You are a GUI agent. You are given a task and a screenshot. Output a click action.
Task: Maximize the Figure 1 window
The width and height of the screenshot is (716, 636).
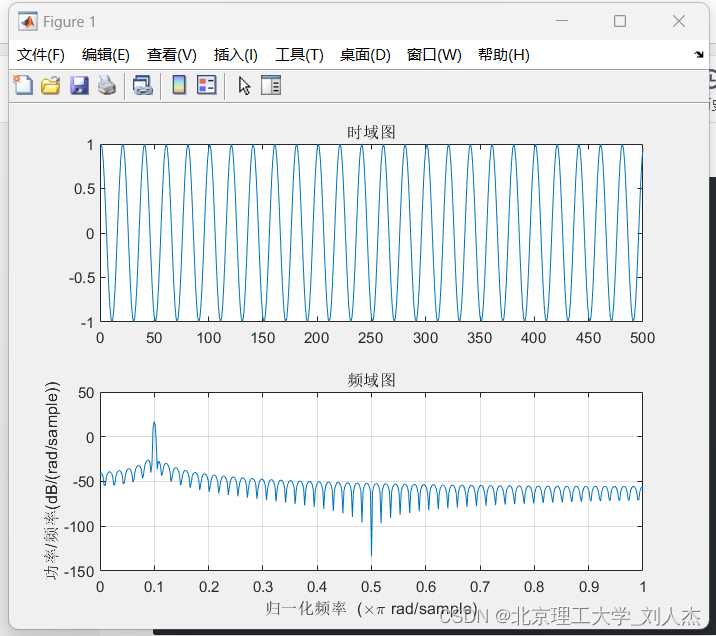point(620,21)
